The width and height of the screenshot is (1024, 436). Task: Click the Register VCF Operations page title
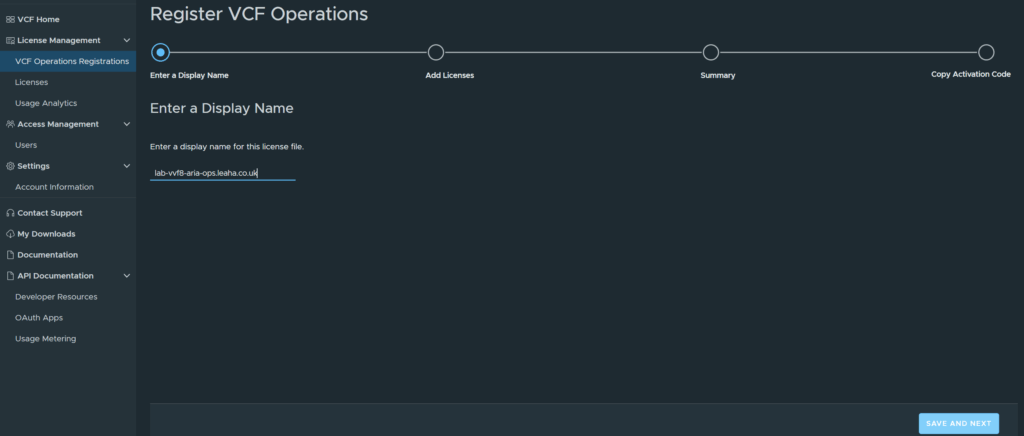(x=259, y=14)
